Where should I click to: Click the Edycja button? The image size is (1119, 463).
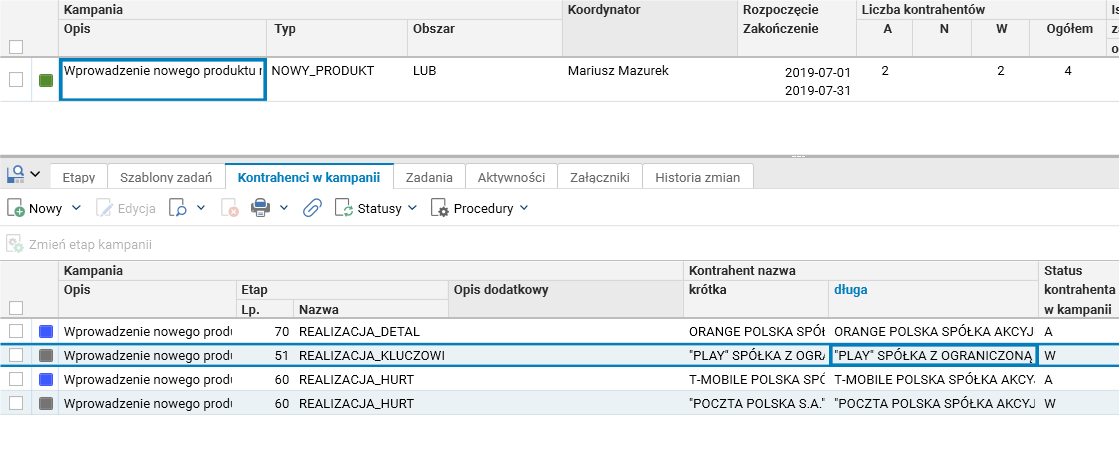pyautogui.click(x=126, y=208)
